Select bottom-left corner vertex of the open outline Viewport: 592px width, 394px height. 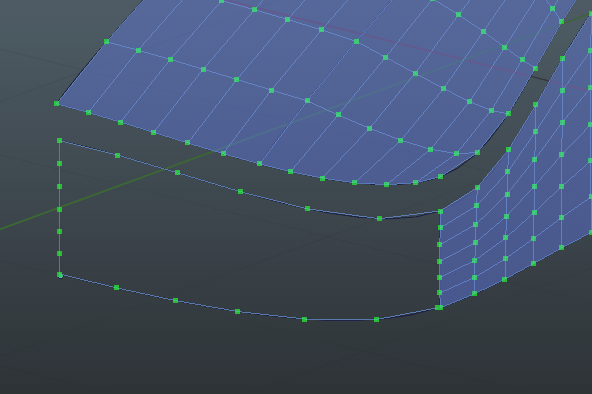[60, 275]
